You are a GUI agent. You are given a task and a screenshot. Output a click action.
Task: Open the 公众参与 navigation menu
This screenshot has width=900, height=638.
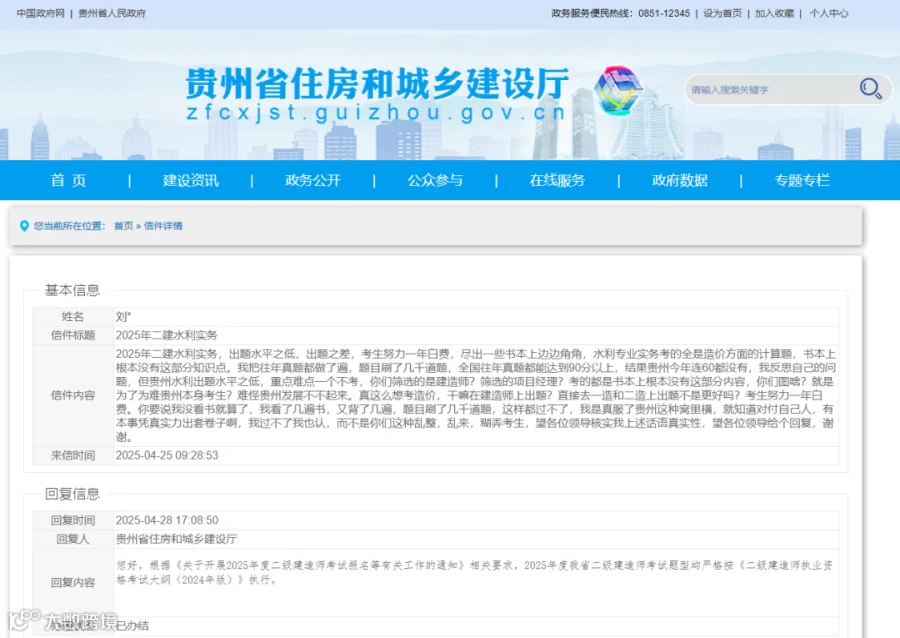point(435,181)
